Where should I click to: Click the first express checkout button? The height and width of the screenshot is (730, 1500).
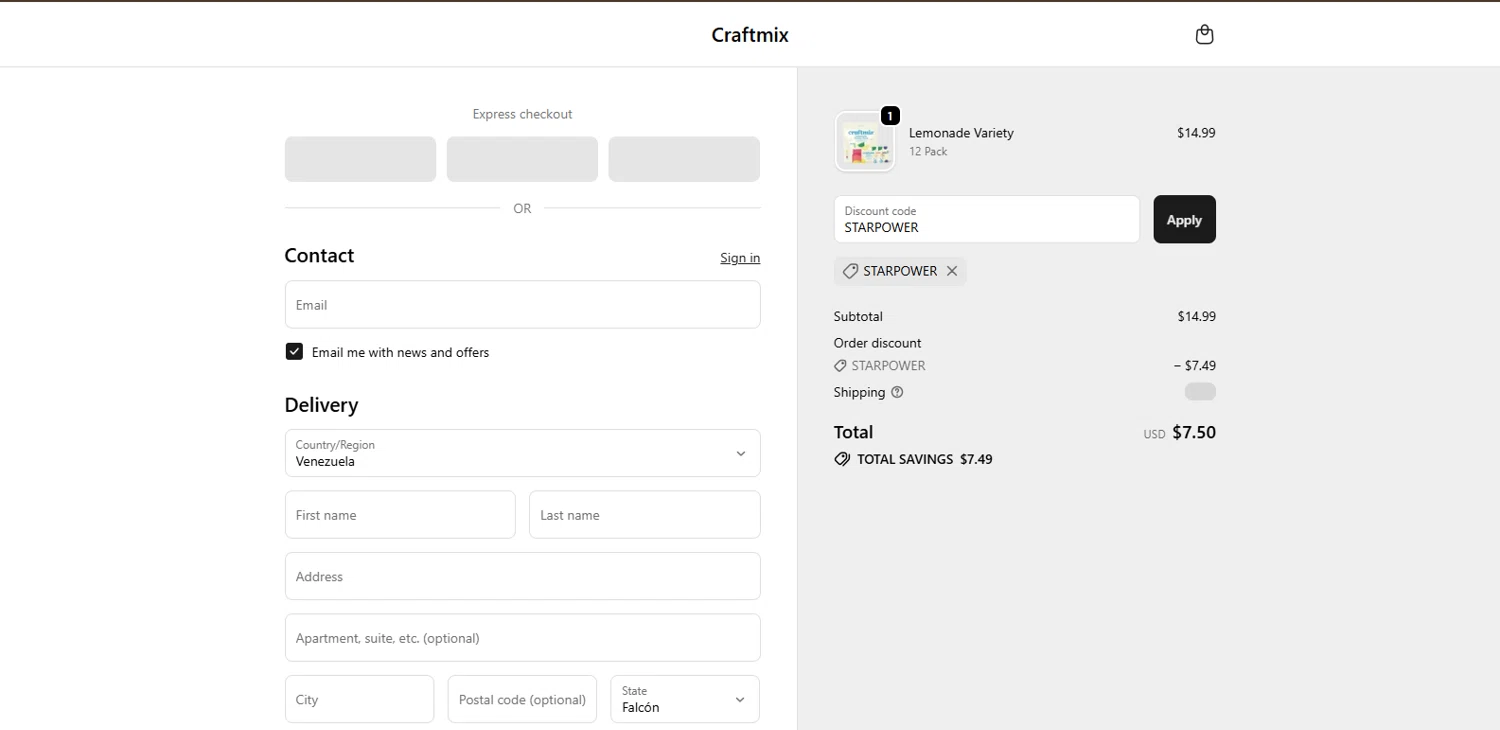[360, 159]
